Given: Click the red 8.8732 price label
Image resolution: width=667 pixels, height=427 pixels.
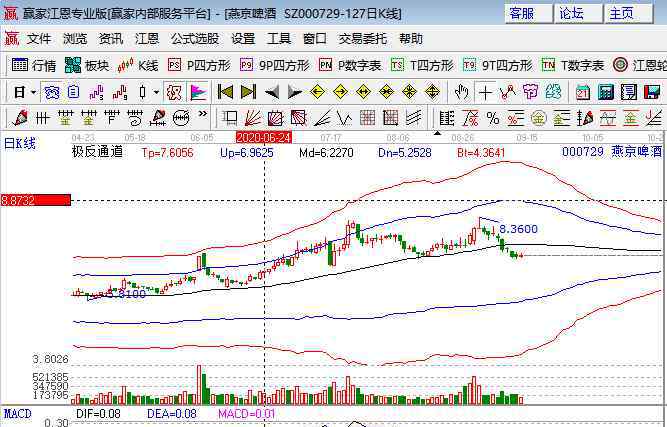Looking at the screenshot, I should point(36,200).
